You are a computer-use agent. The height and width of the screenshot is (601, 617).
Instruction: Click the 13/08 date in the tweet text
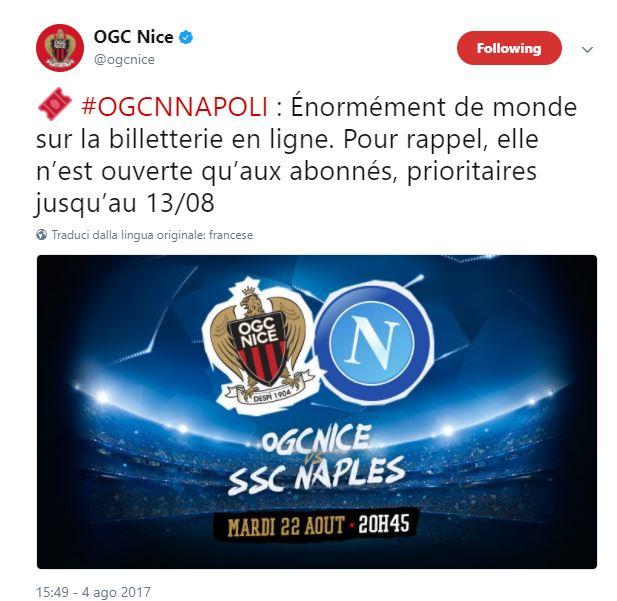click(180, 203)
